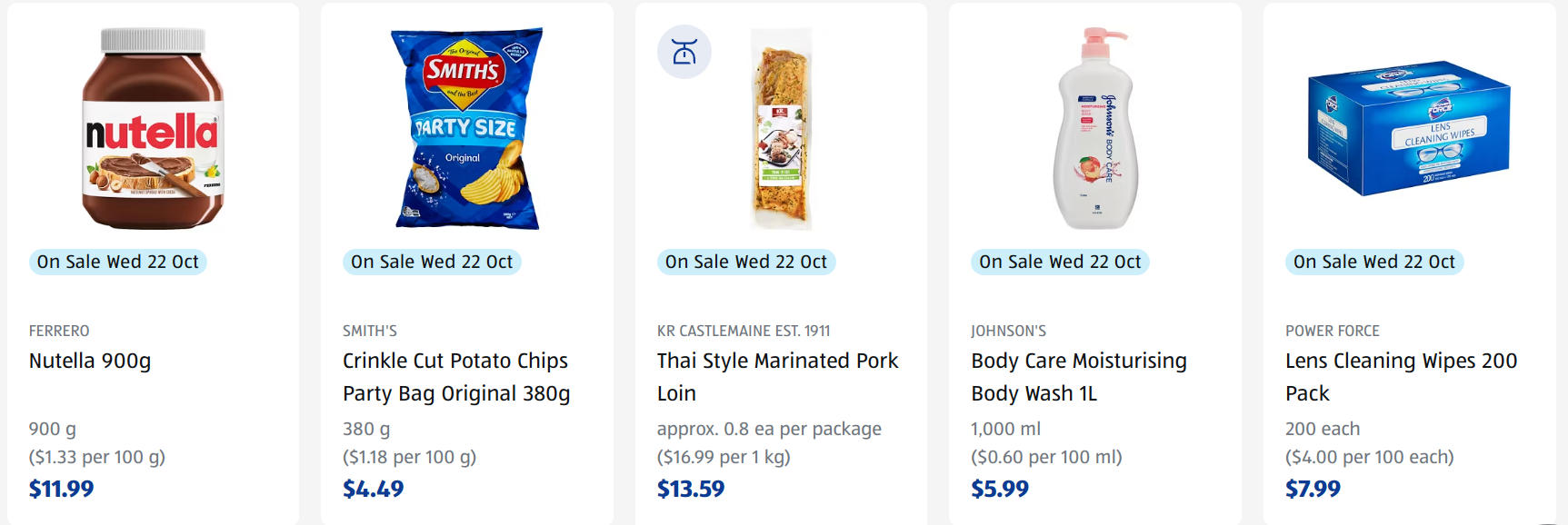This screenshot has height=525, width=1568.
Task: Click the weight scale icon on pork loin card
Action: pyautogui.click(x=684, y=52)
